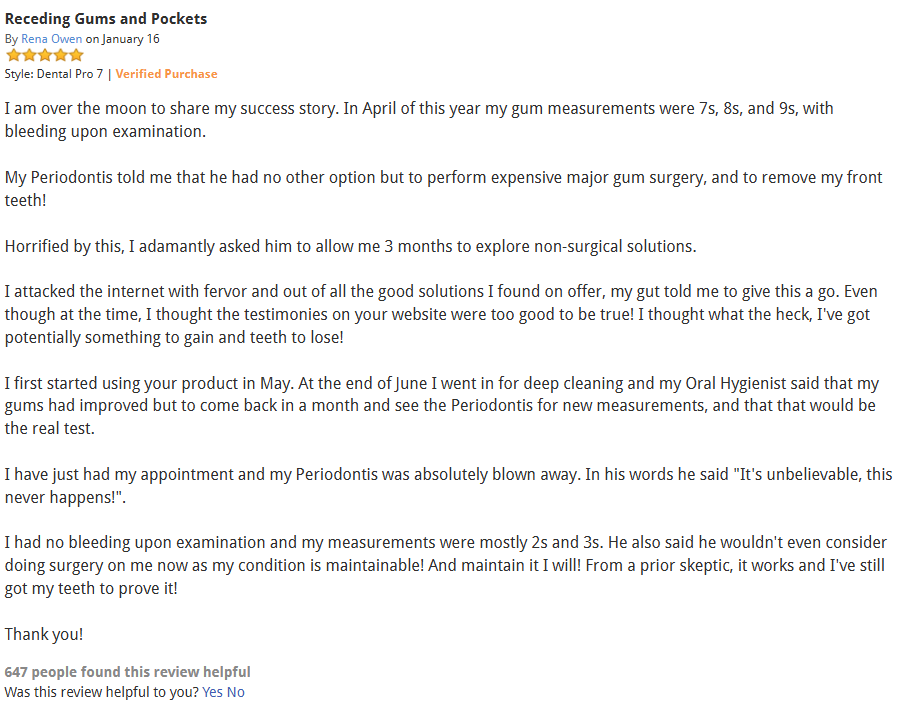
Task: Open the "Receding Gums and Pockets" review title
Action: click(x=106, y=19)
